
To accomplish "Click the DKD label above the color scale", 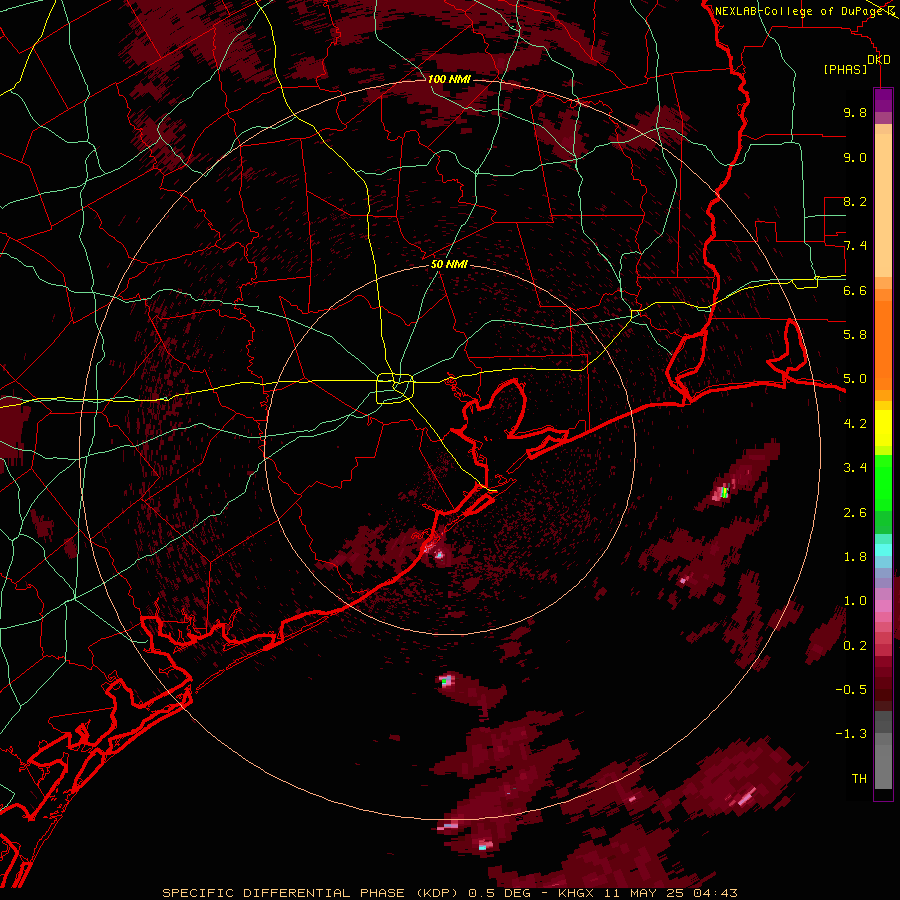I will pos(879,59).
